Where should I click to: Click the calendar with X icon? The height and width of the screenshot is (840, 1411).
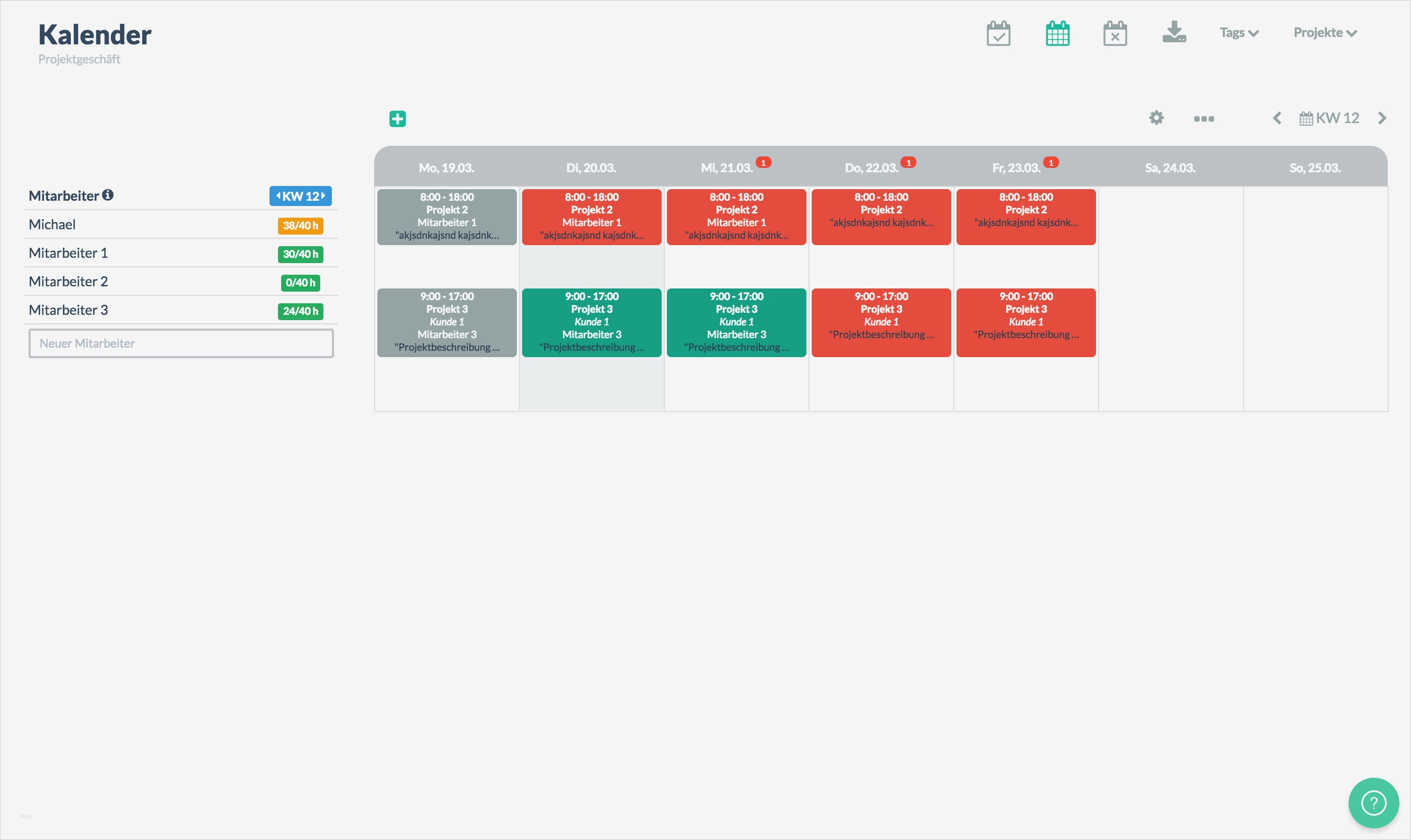(x=1115, y=33)
